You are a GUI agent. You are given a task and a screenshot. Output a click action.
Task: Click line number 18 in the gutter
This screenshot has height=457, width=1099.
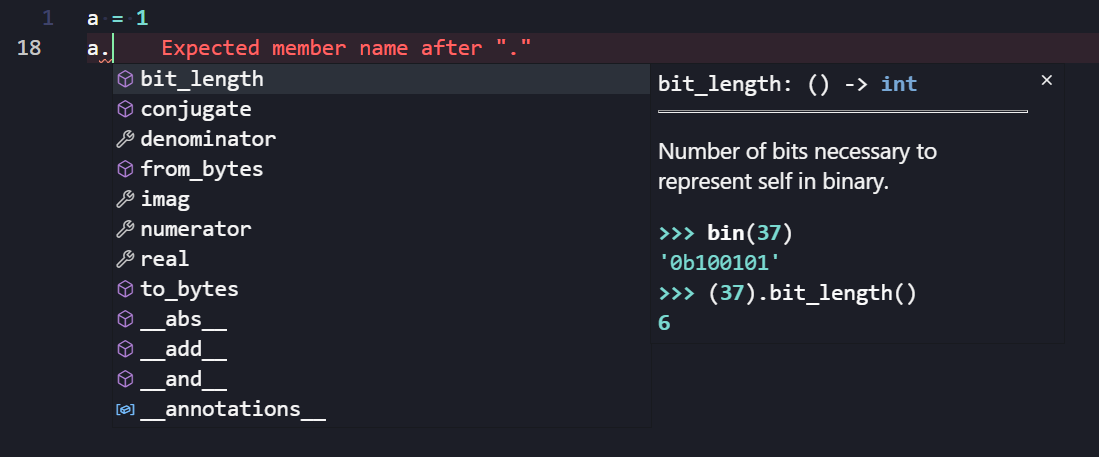pyautogui.click(x=29, y=48)
